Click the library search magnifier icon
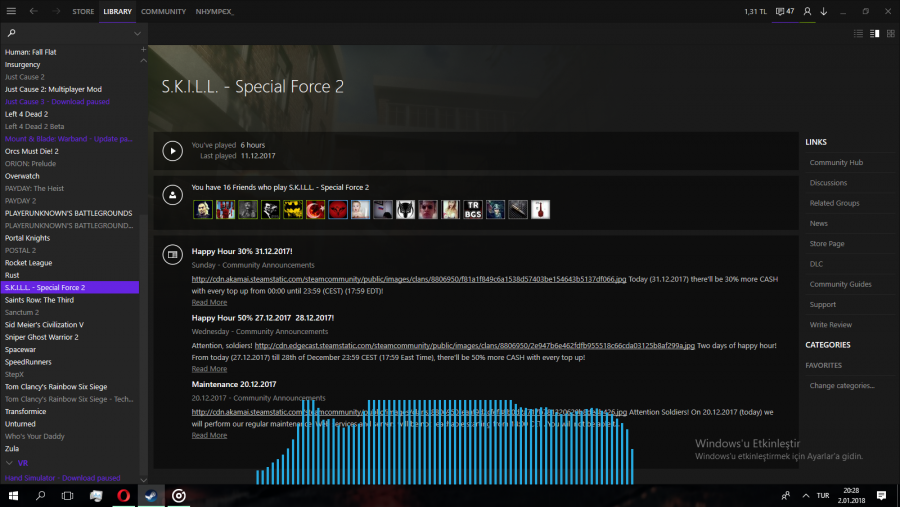 point(11,33)
